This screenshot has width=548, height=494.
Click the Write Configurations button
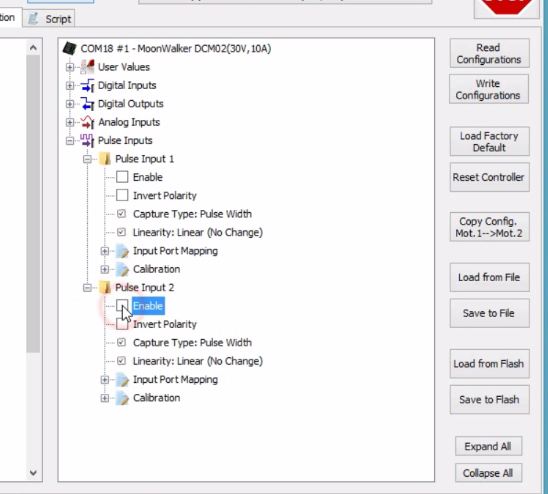489,89
